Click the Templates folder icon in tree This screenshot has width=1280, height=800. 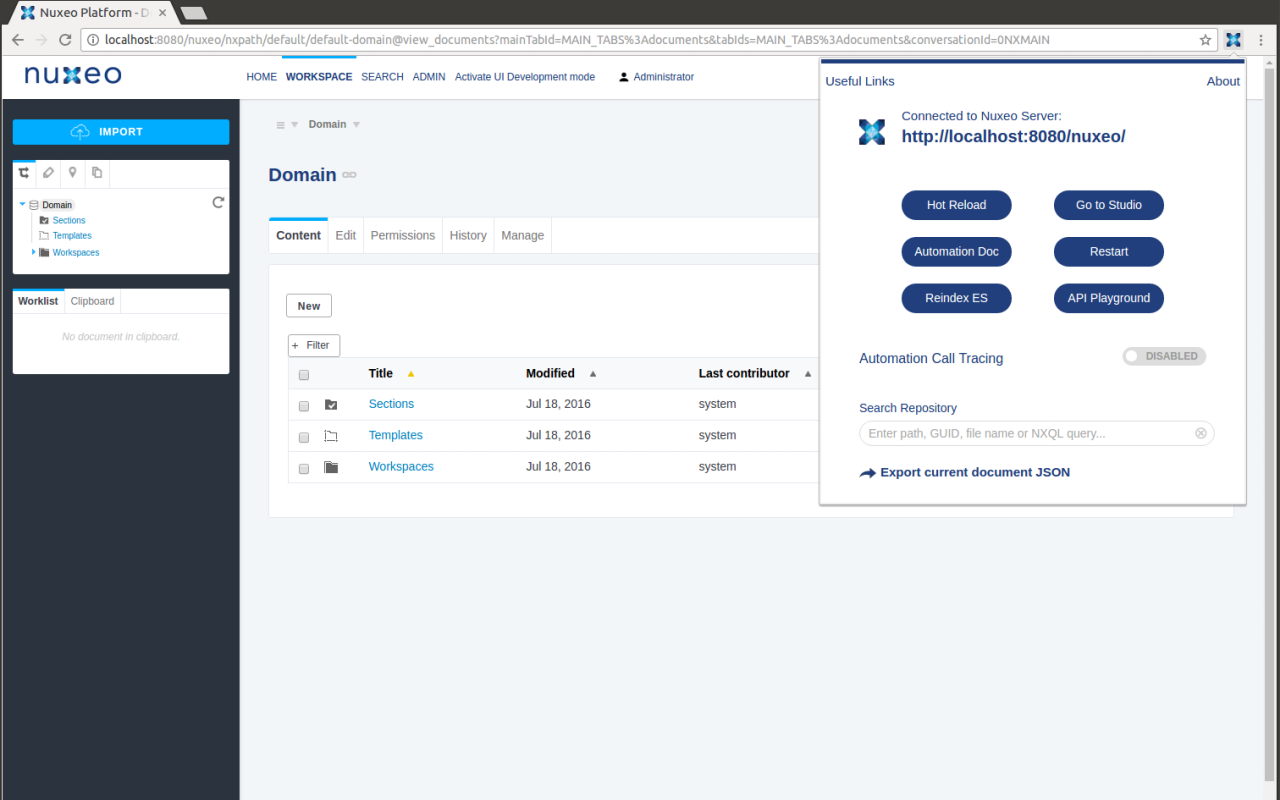[x=44, y=236]
